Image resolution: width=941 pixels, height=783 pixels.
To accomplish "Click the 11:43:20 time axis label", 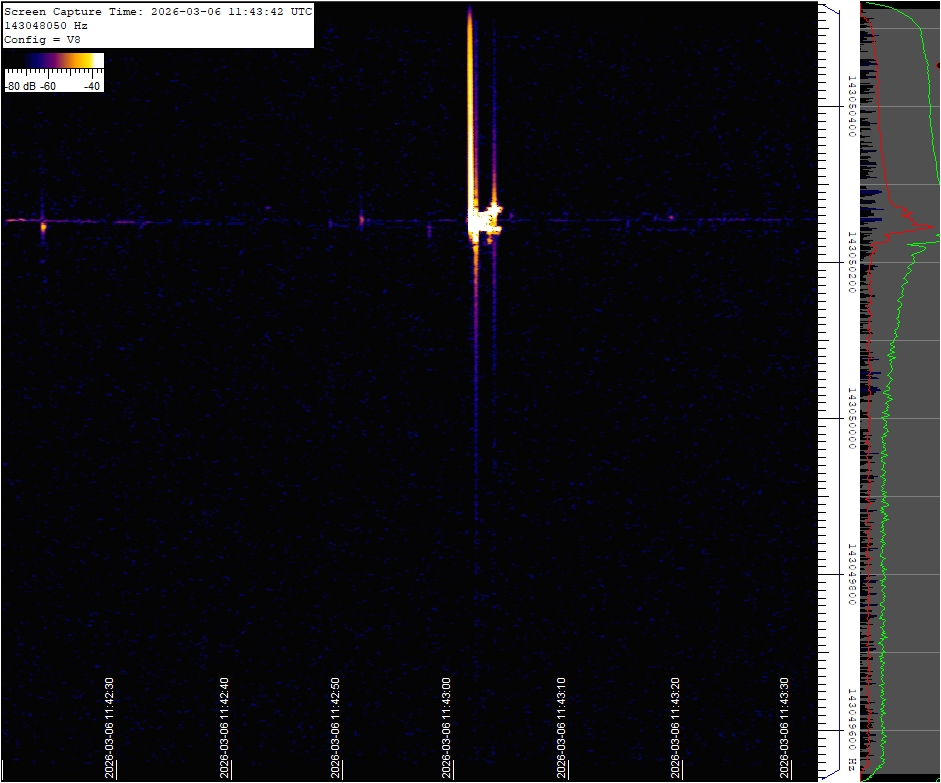I will 673,726.
